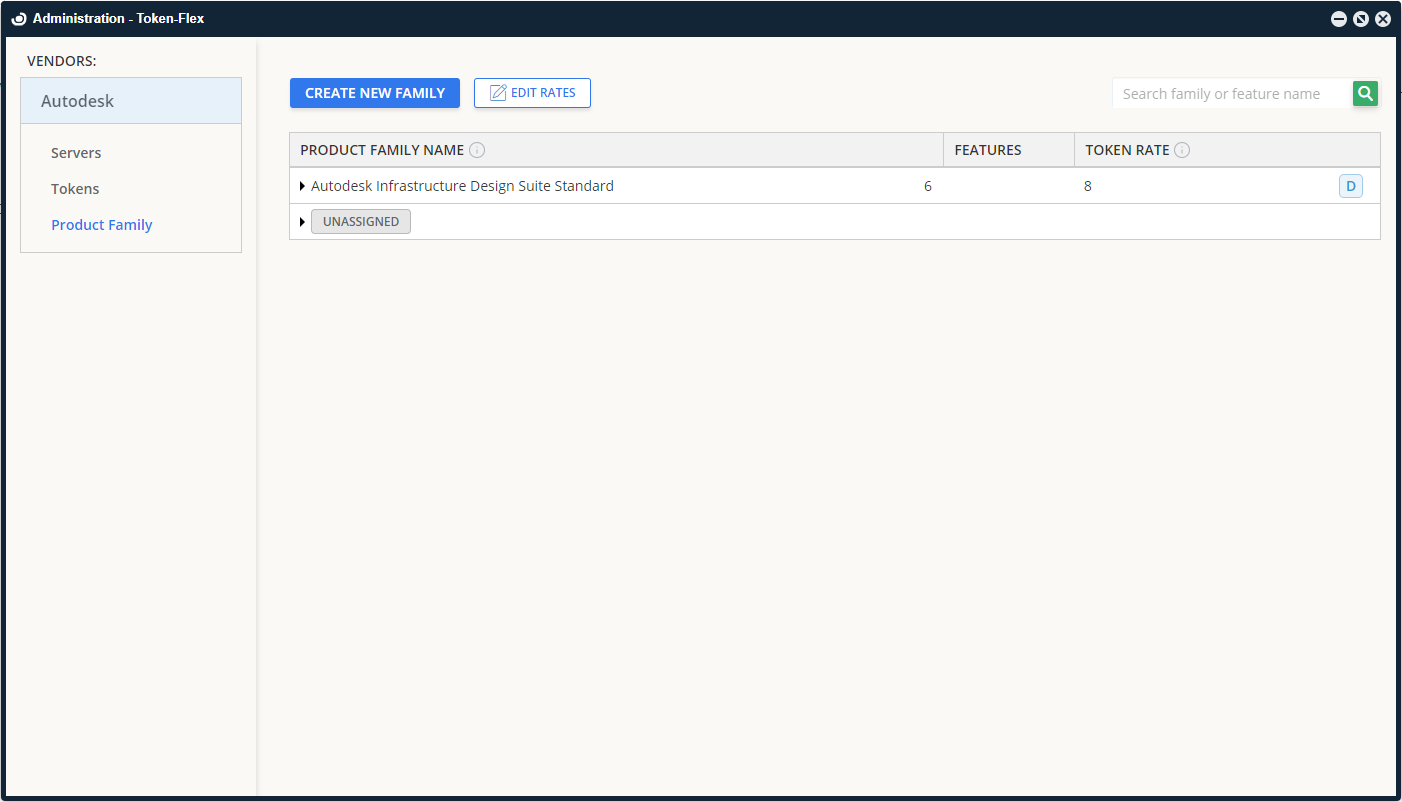
Task: Switch to the Servers section
Action: point(76,152)
